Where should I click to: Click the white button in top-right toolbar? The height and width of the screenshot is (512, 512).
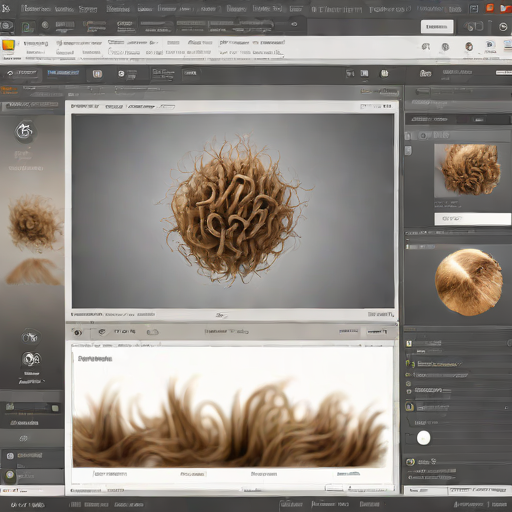pos(437,27)
